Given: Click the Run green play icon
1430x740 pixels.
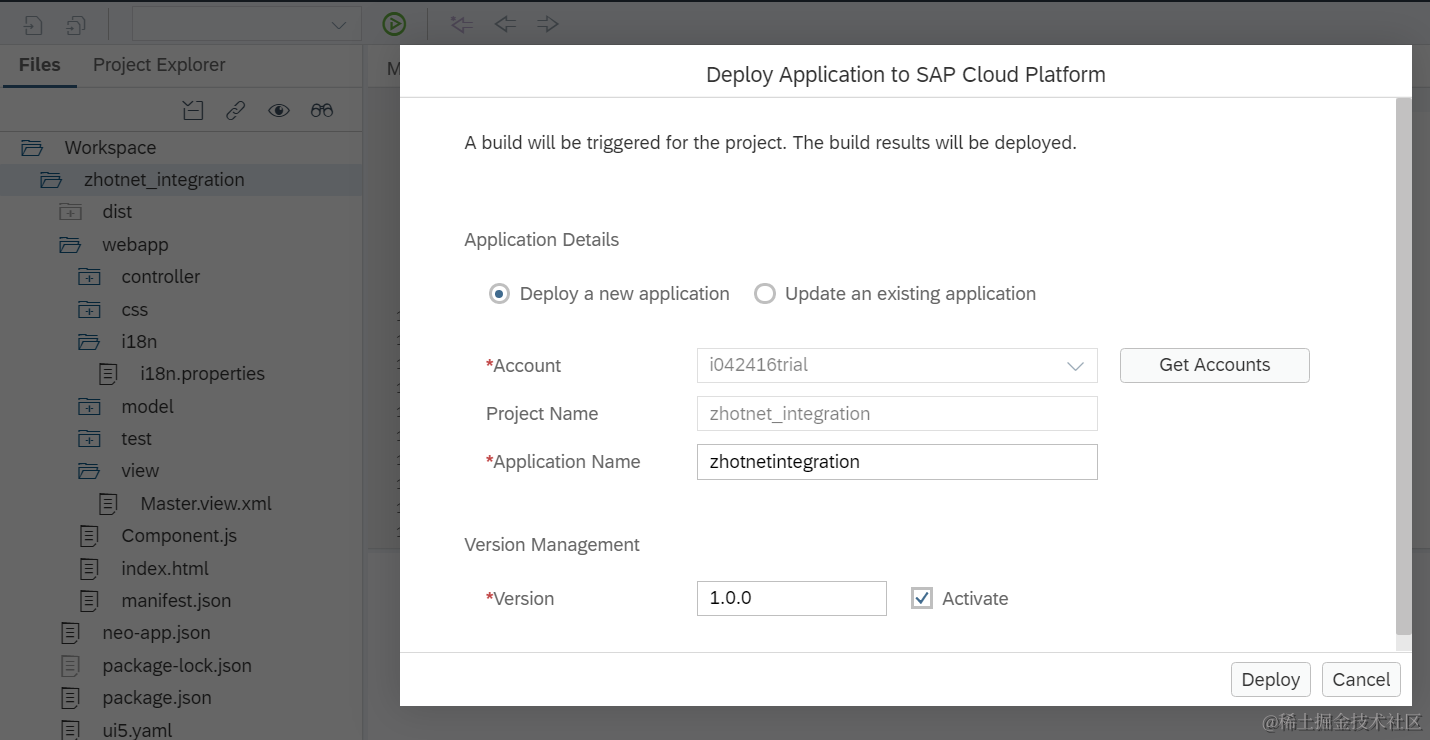Looking at the screenshot, I should [x=394, y=24].
